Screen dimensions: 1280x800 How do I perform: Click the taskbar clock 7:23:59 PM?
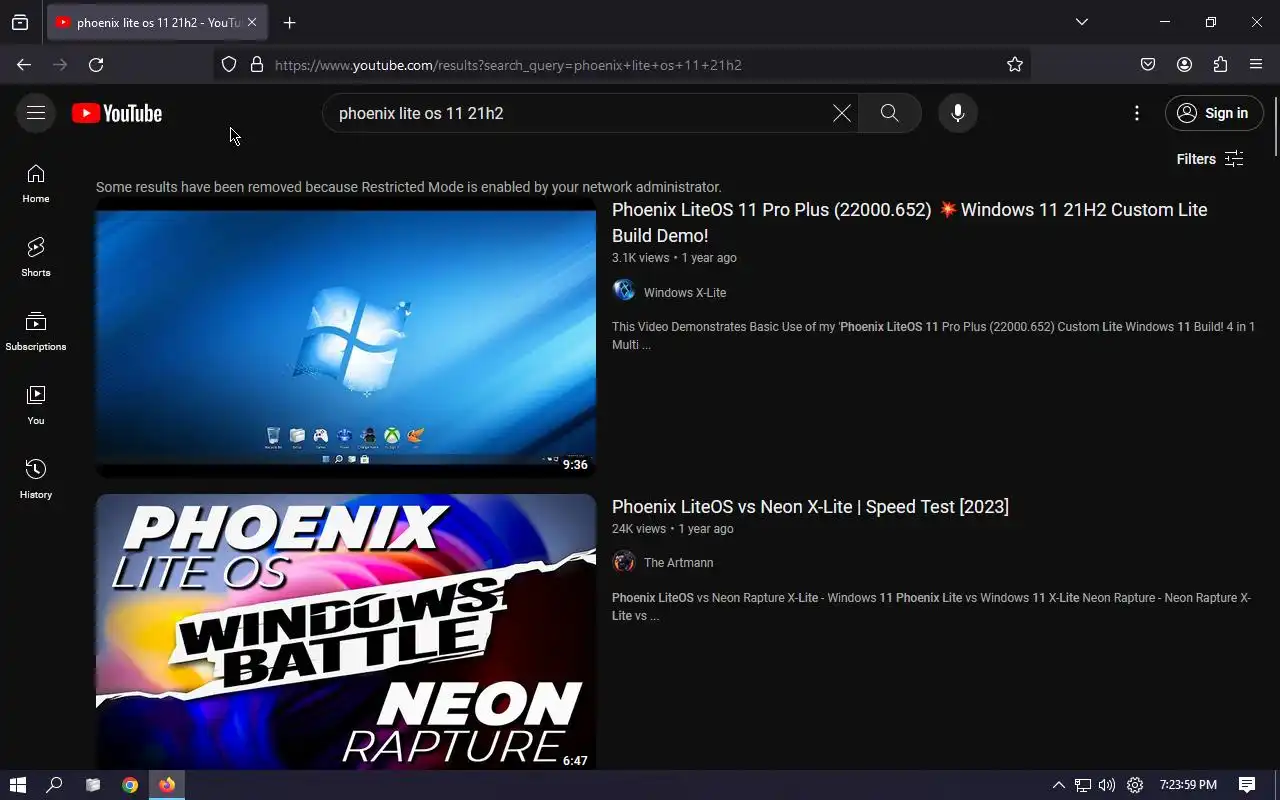tap(1188, 785)
